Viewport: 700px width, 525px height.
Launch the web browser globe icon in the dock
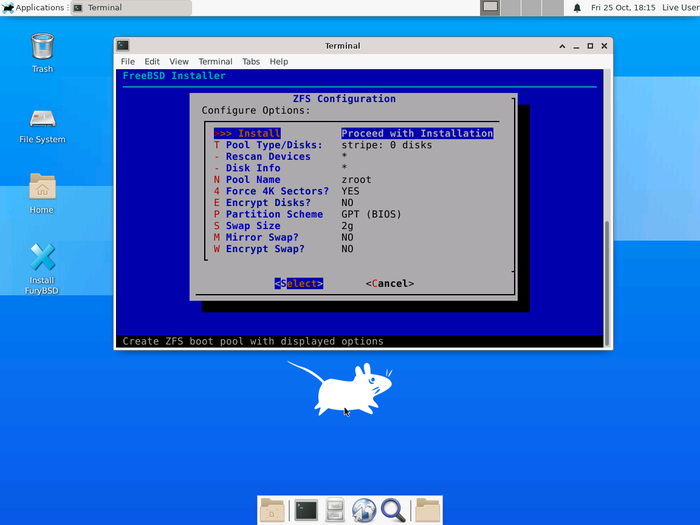click(x=364, y=510)
